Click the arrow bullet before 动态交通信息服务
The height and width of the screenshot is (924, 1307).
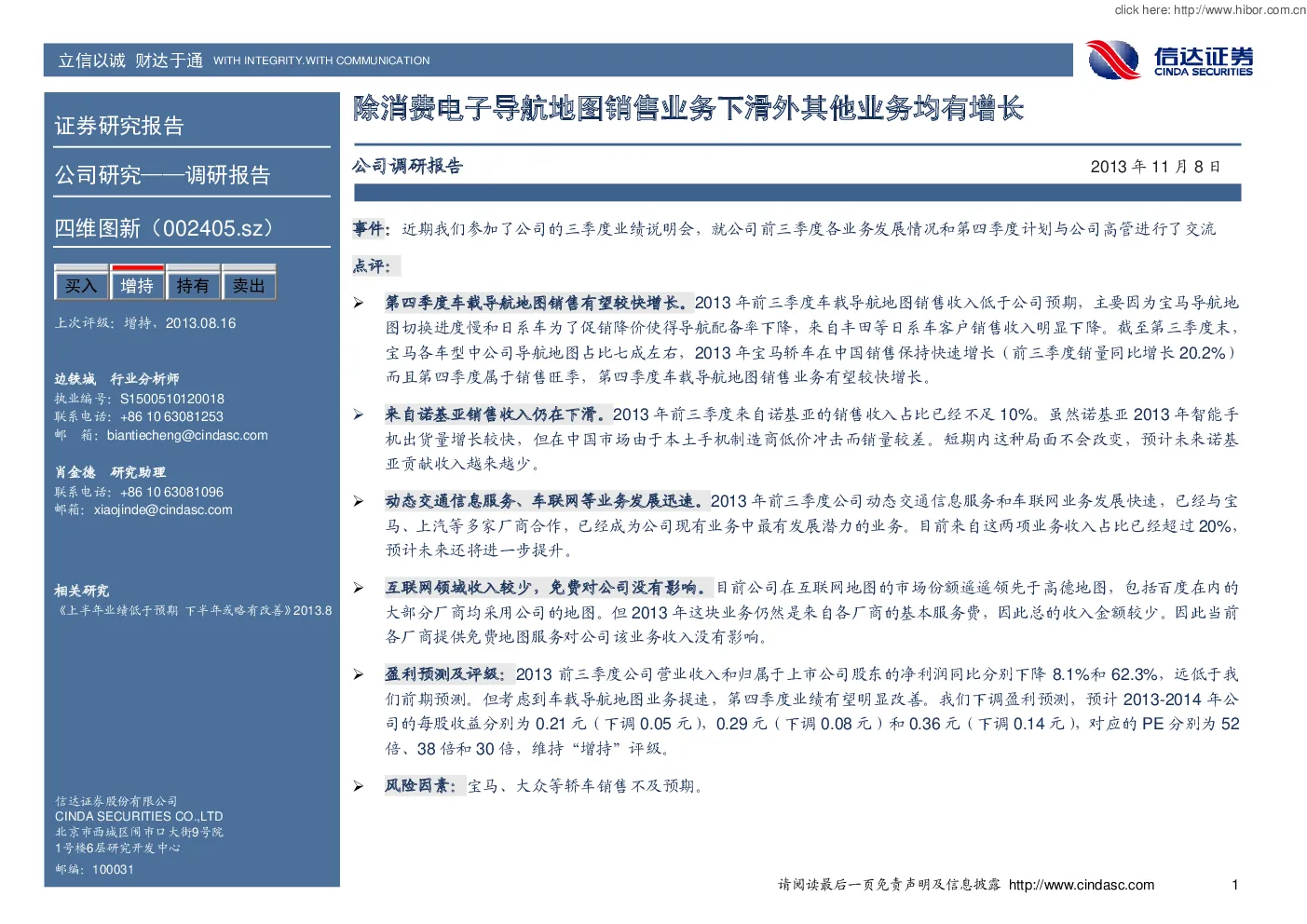tap(359, 502)
